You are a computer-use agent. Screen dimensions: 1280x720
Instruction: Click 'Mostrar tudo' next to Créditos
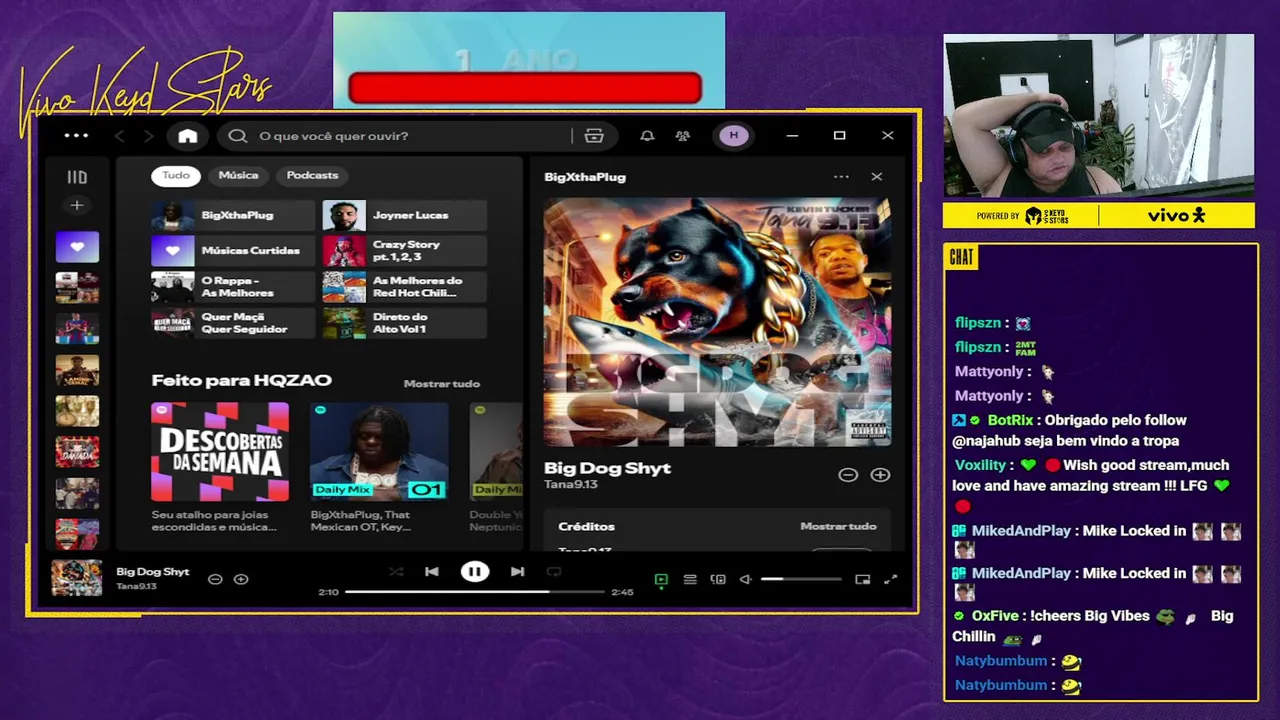pyautogui.click(x=838, y=526)
